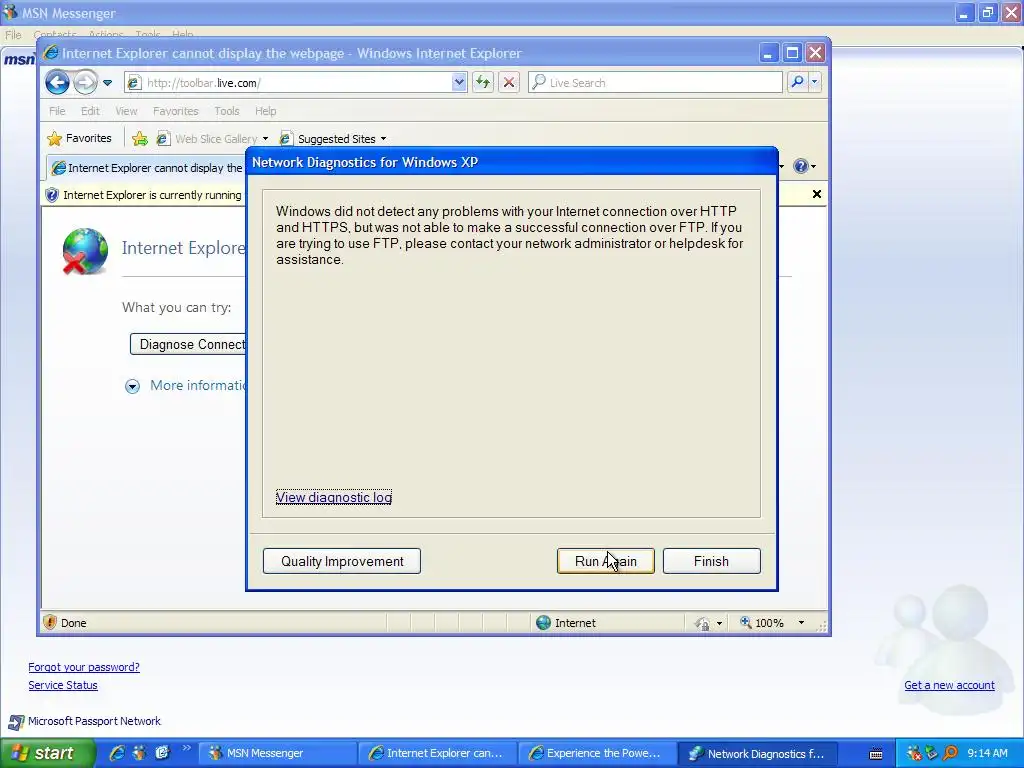Screen dimensions: 1024x768
Task: Click the Back arrow in Internet Explorer
Action: pyautogui.click(x=57, y=82)
